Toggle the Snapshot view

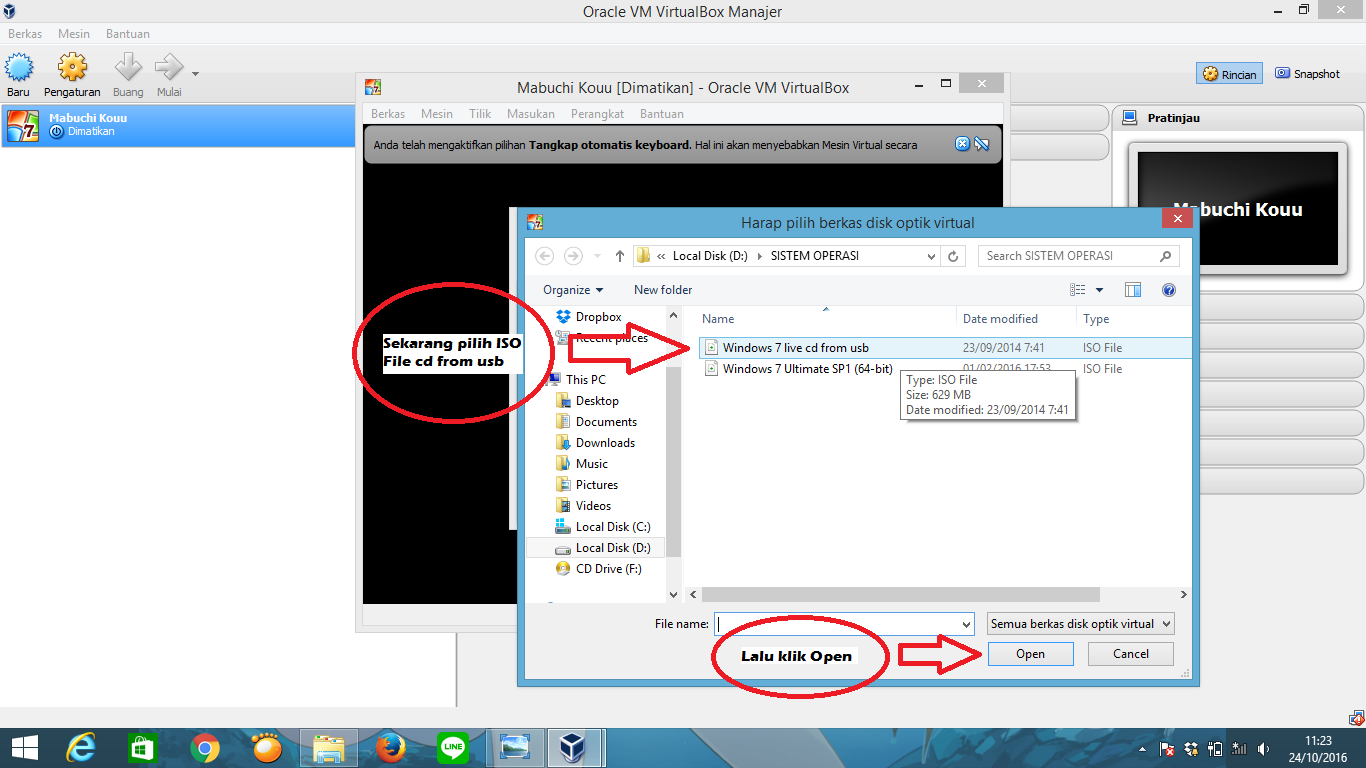coord(1307,74)
